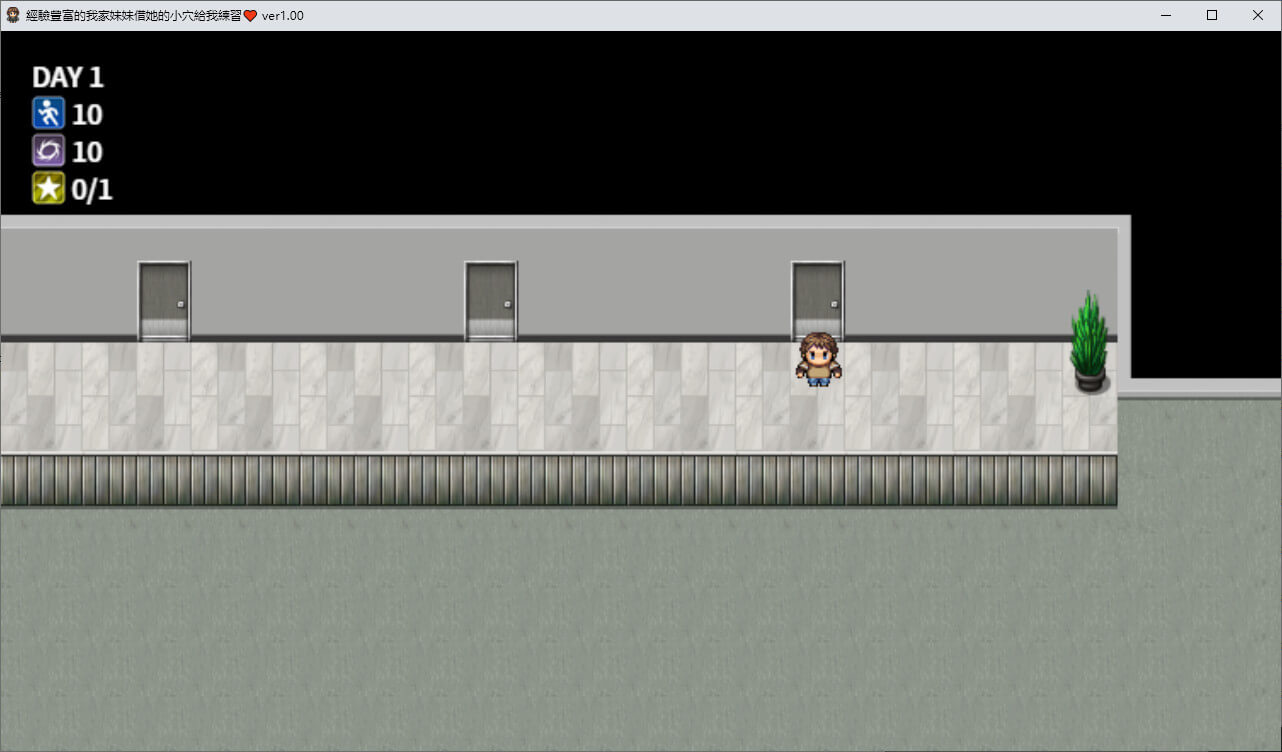Viewport: 1282px width, 752px height.
Task: Click the 0/1 star progress counter
Action: 92,190
